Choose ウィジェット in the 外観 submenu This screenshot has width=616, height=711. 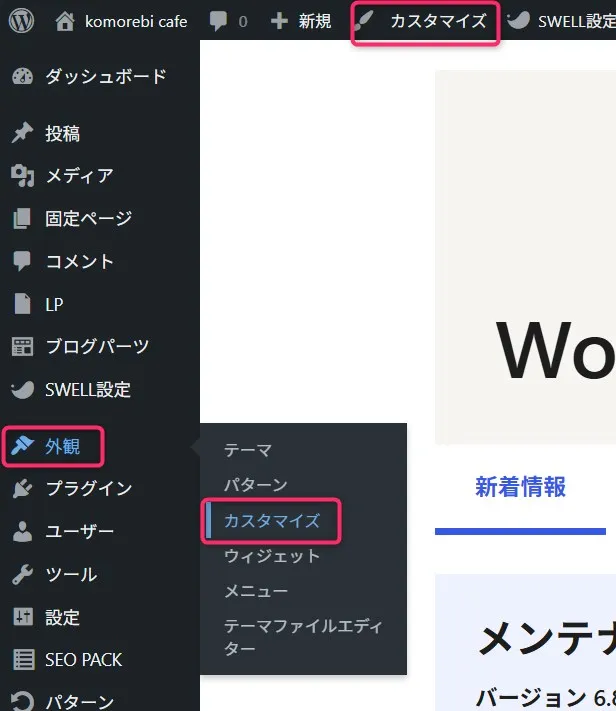272,556
